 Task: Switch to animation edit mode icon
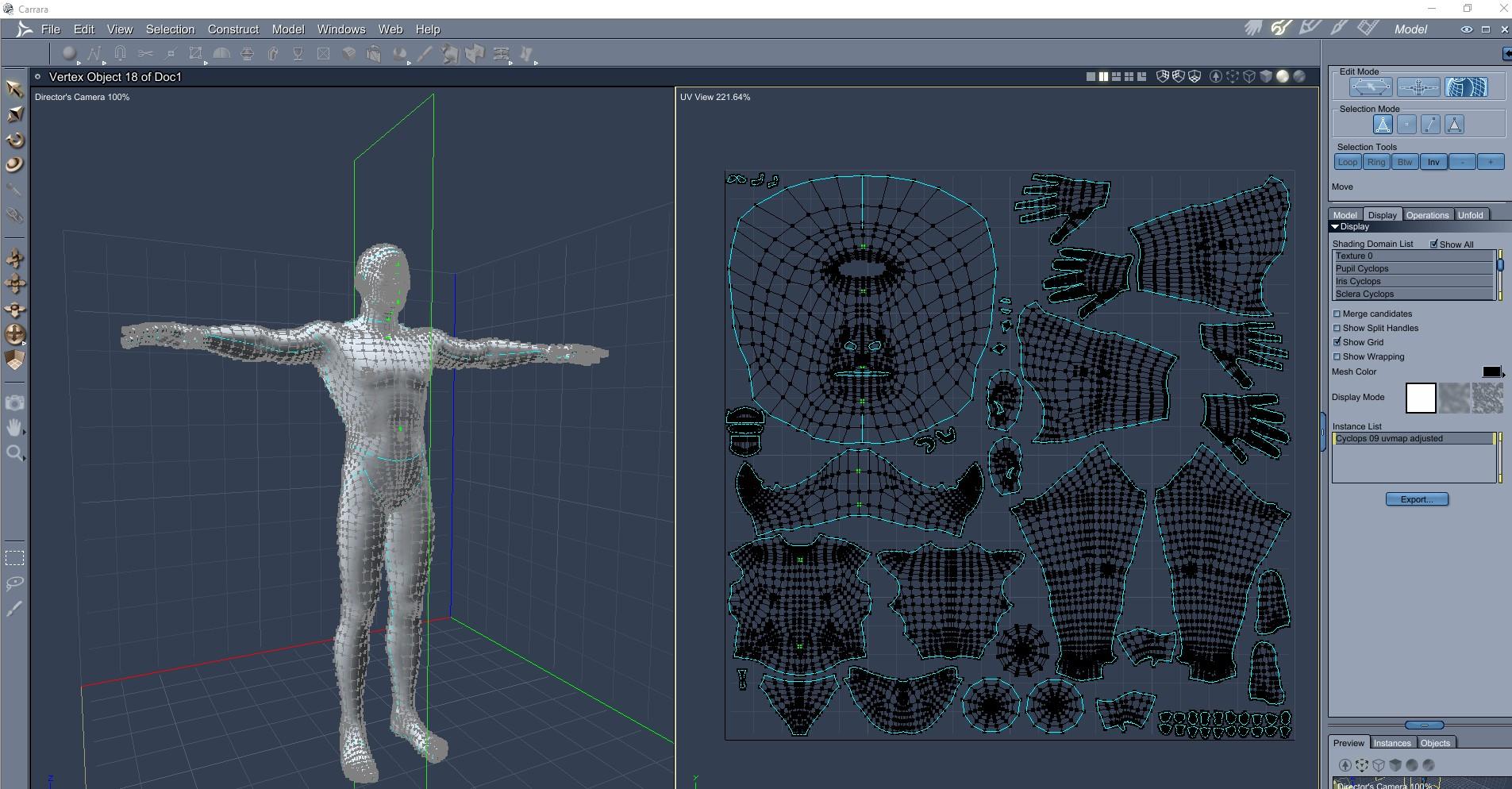(1418, 87)
